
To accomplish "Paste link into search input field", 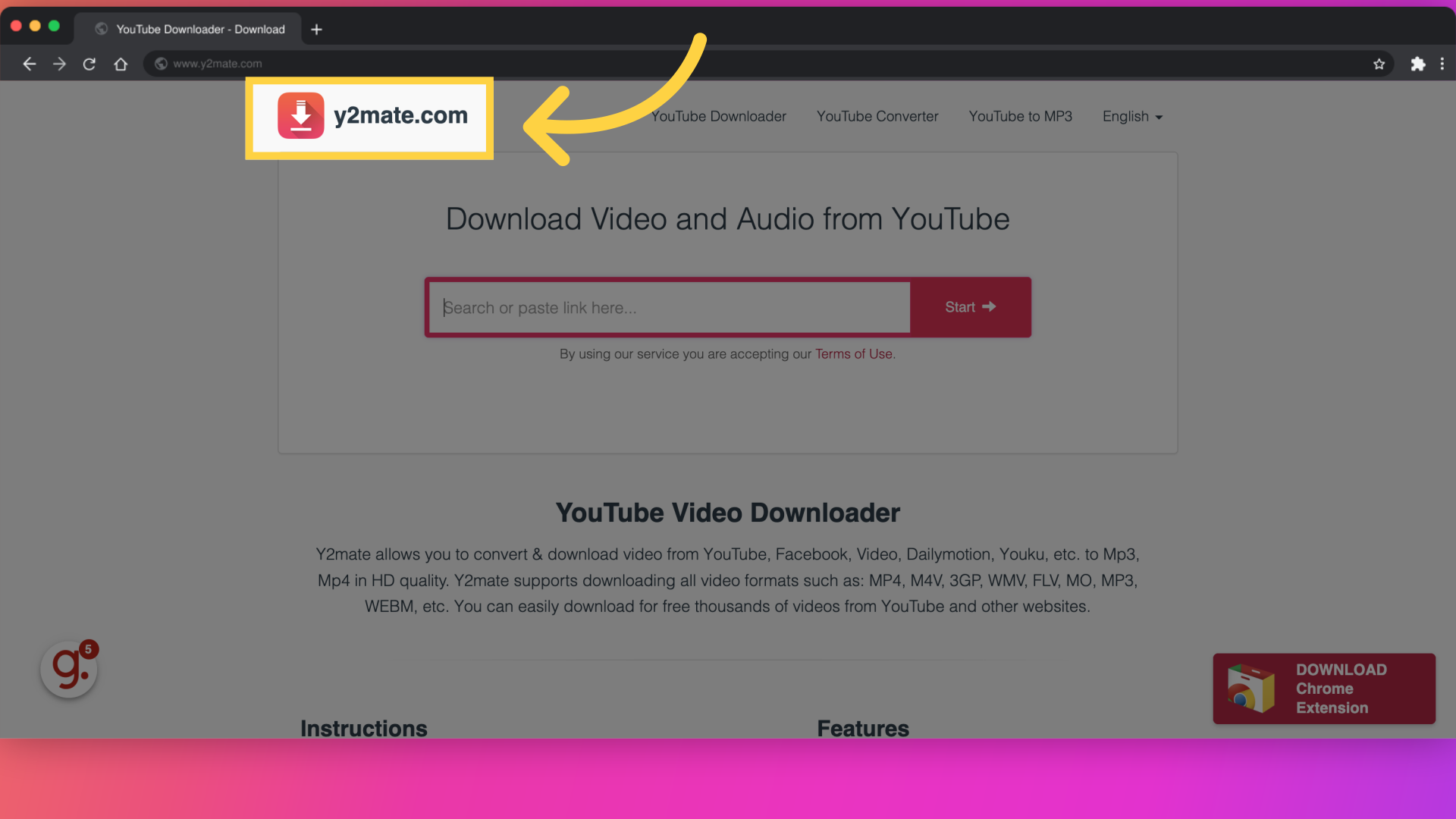I will click(x=670, y=307).
